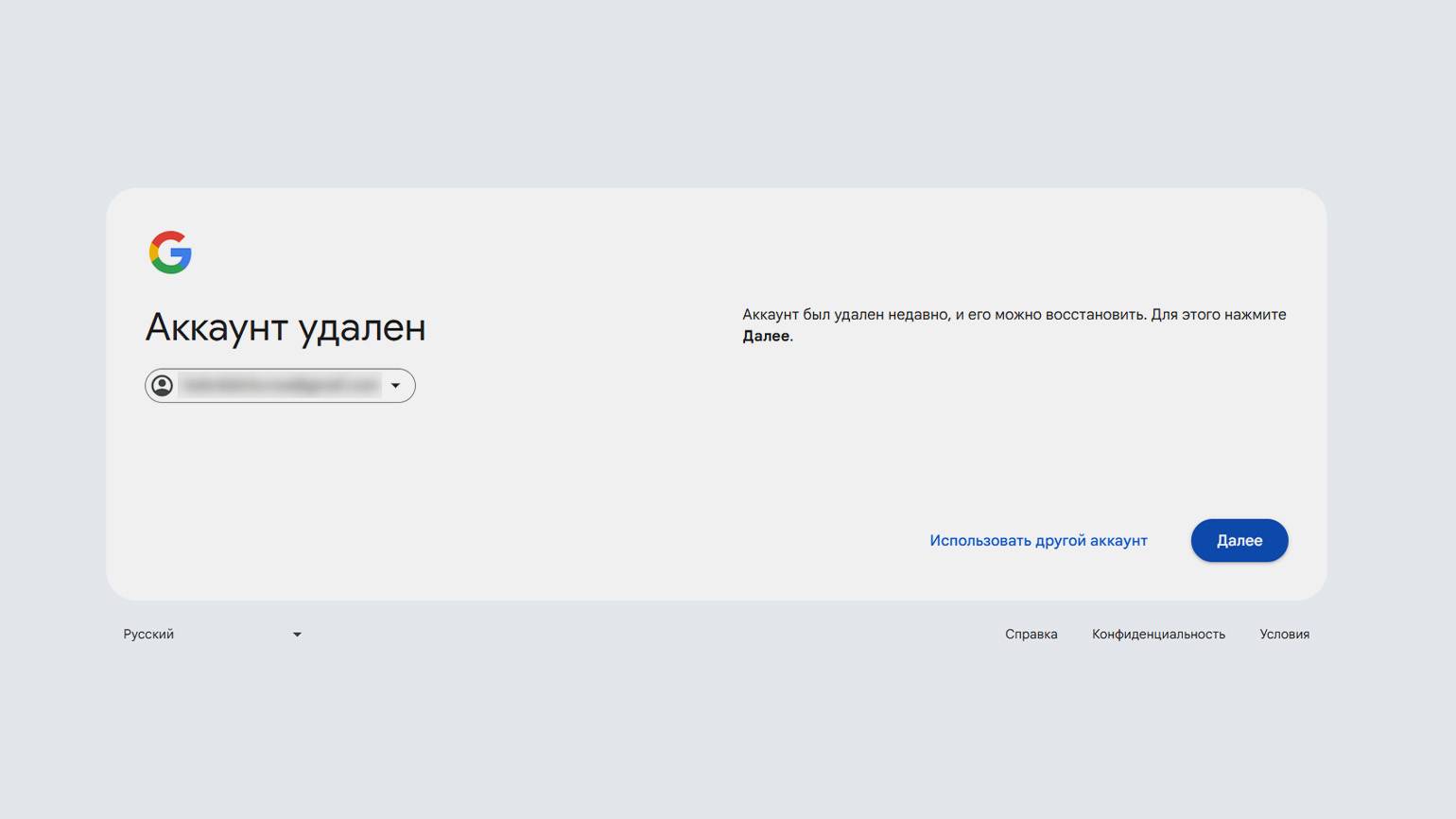Open the Справка help link
Viewport: 1456px width, 819px height.
pyautogui.click(x=1031, y=634)
